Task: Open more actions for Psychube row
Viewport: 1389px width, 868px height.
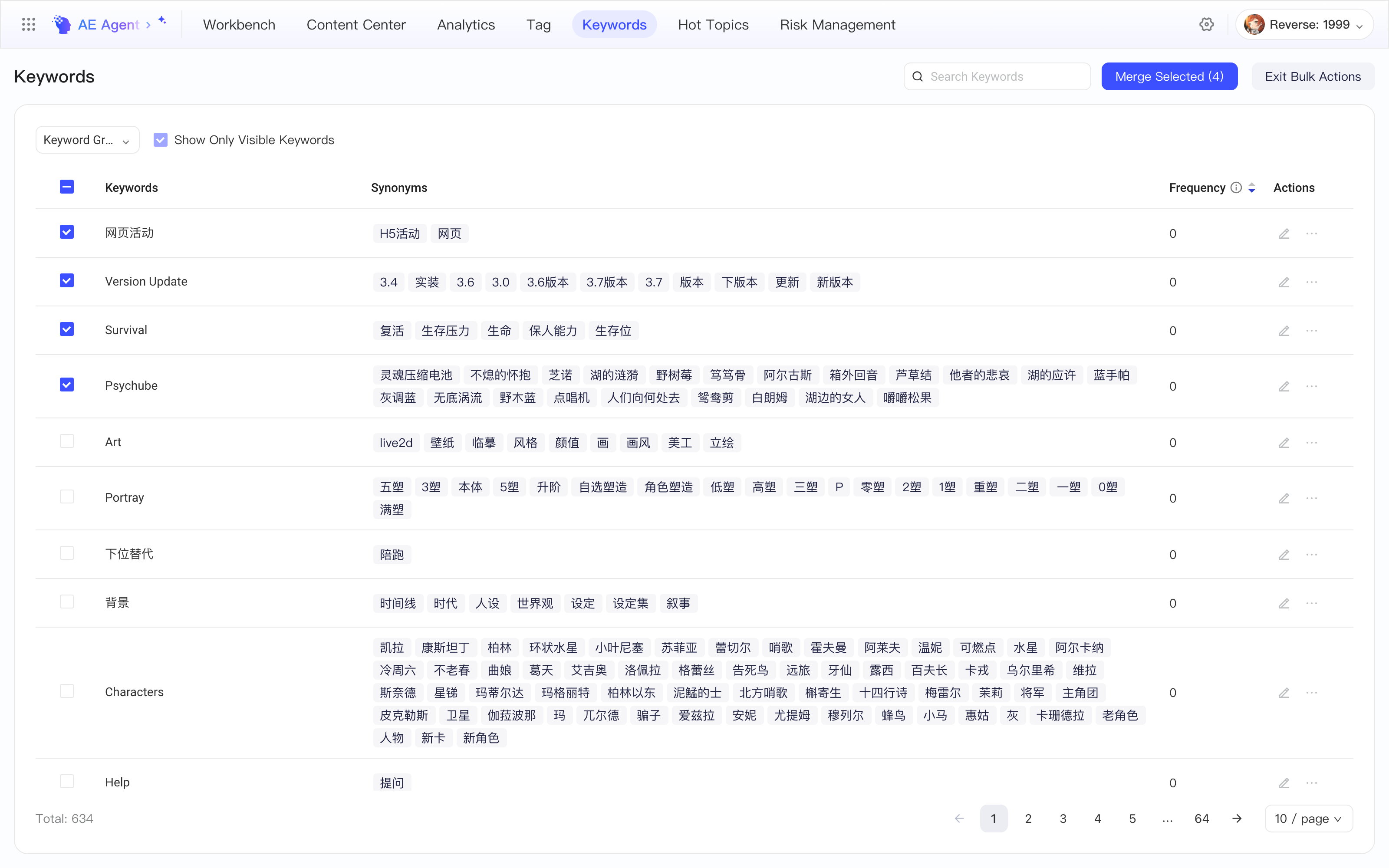Action: tap(1311, 386)
